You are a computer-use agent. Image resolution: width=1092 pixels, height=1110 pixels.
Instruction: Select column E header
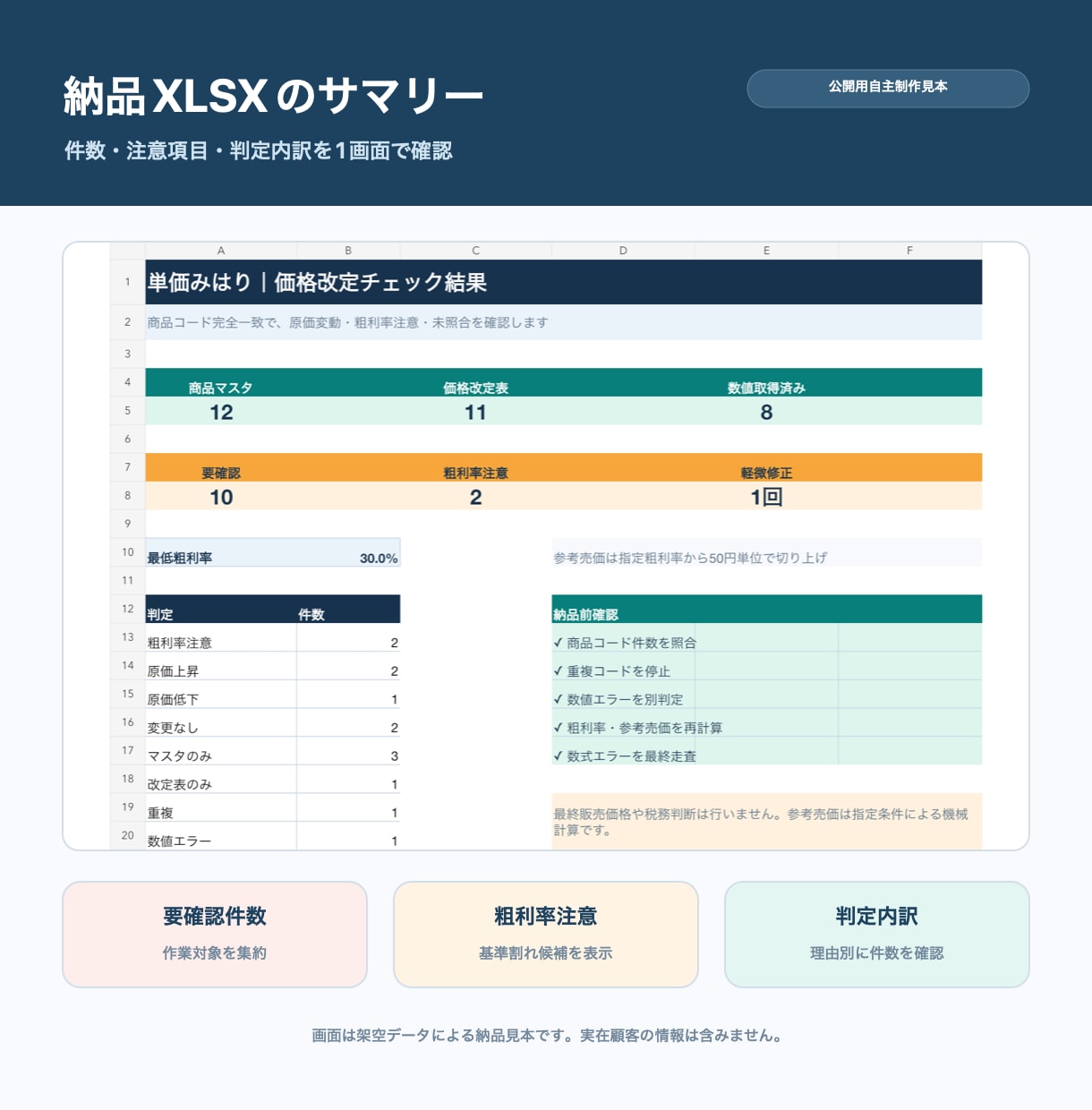coord(766,251)
